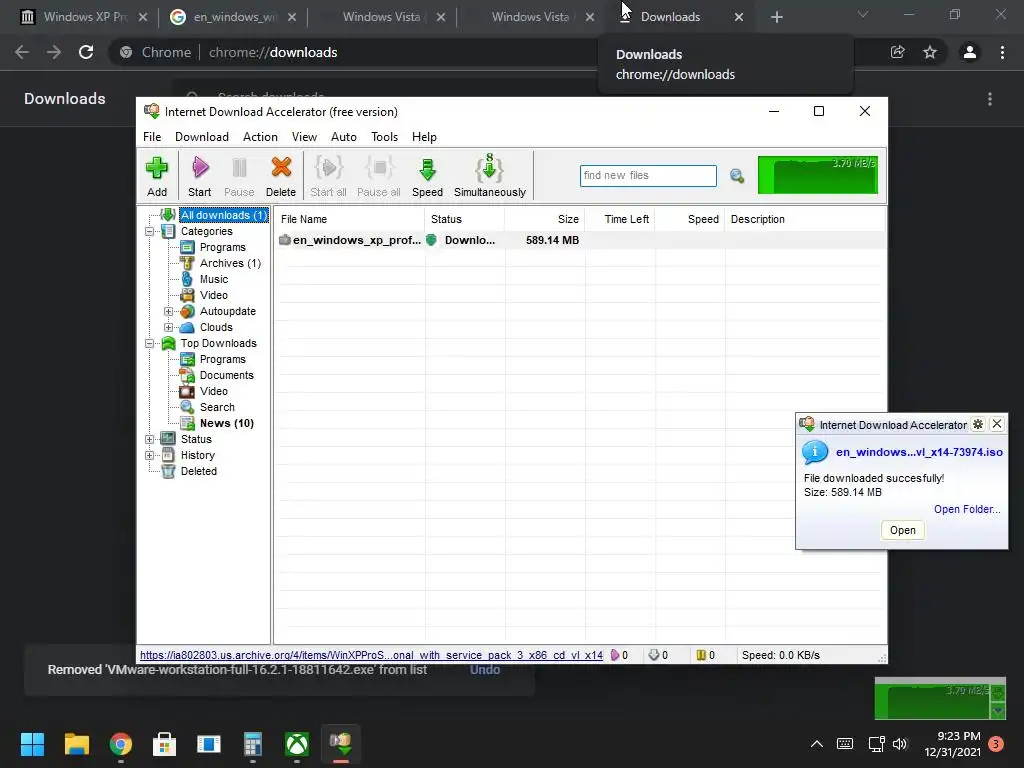Open the Xbox app on the taskbar
The image size is (1024, 768).
(x=297, y=744)
